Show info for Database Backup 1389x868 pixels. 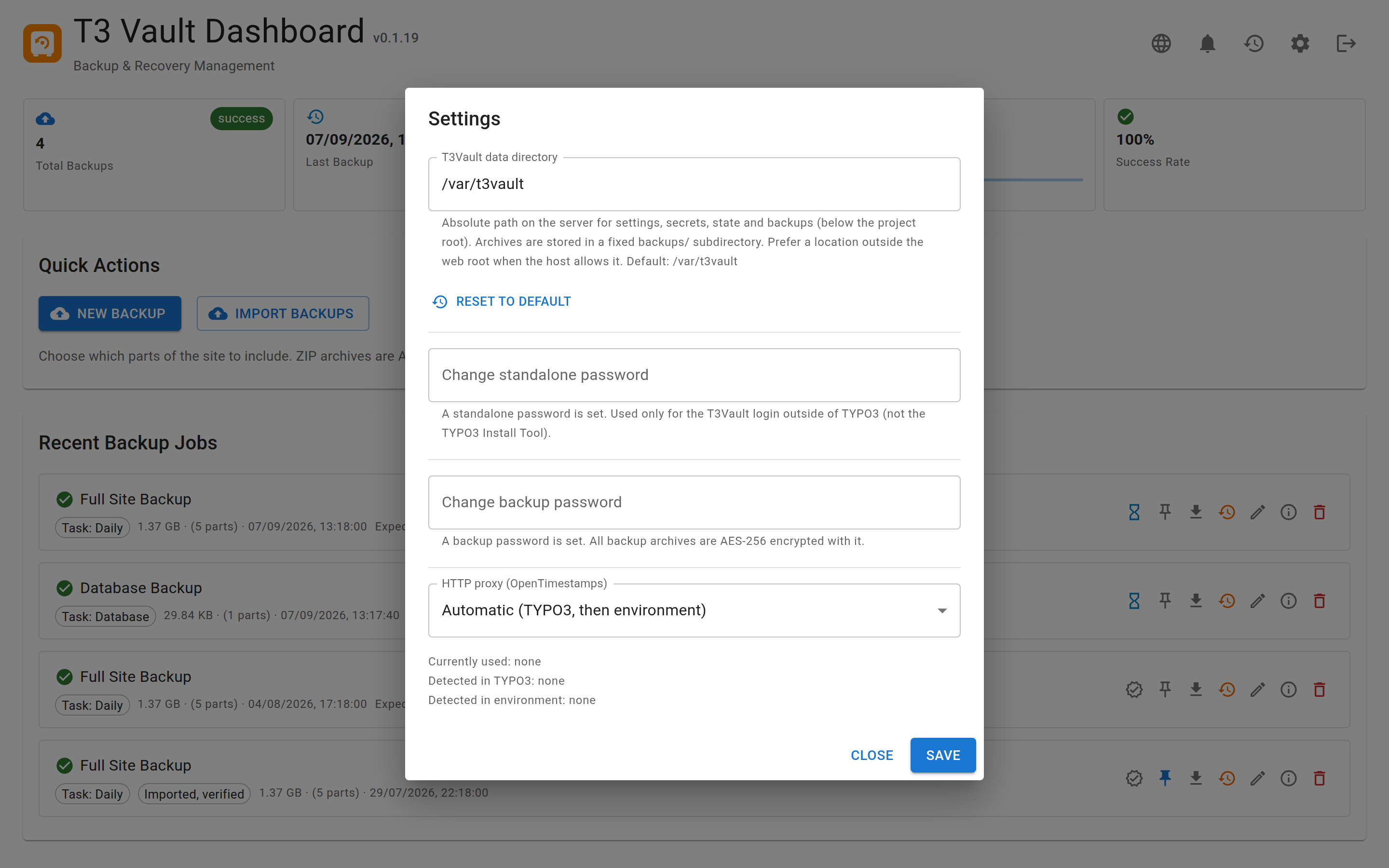point(1289,601)
